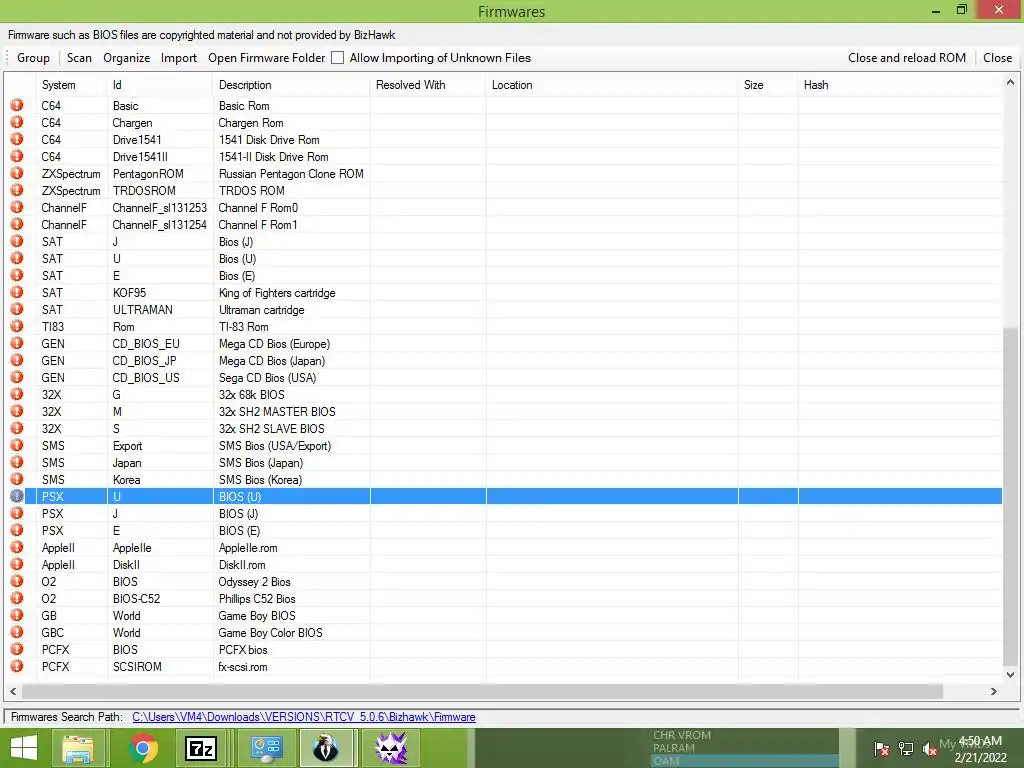Click the status icon for CD_BIOS_EU

(x=17, y=343)
